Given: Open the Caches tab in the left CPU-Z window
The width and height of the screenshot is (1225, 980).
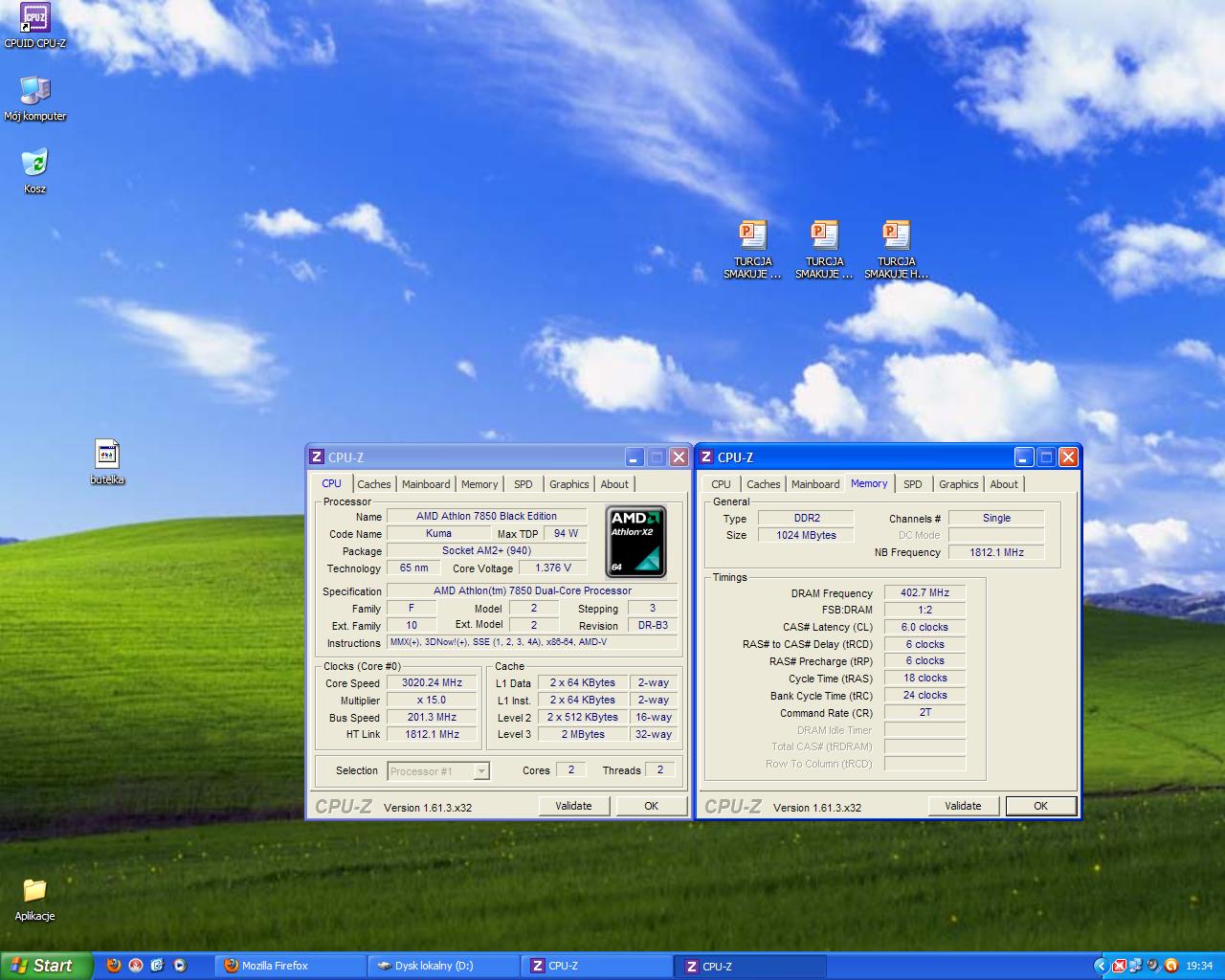Looking at the screenshot, I should 374,484.
